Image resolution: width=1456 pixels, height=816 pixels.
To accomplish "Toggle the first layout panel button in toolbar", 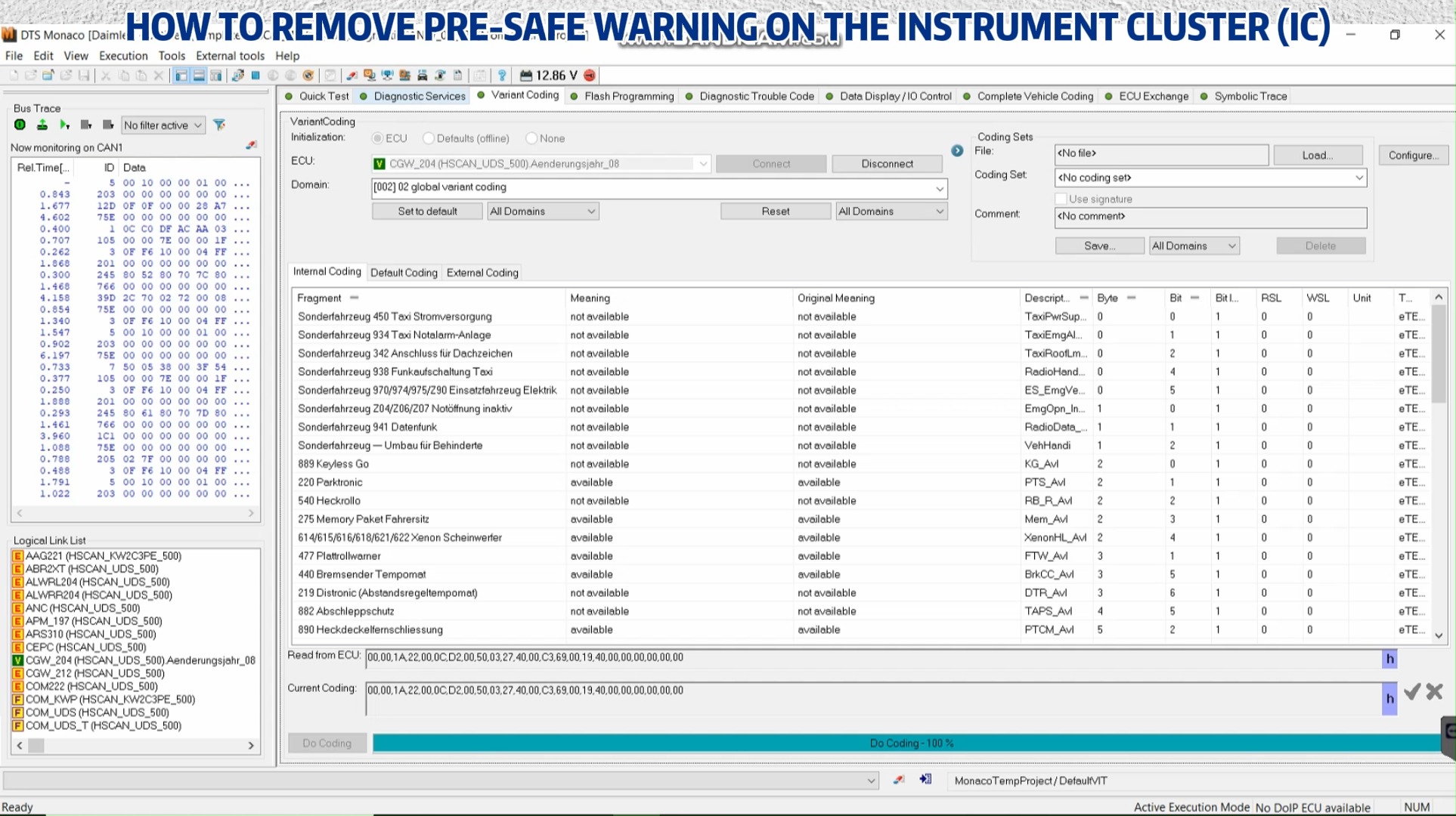I will tap(181, 76).
